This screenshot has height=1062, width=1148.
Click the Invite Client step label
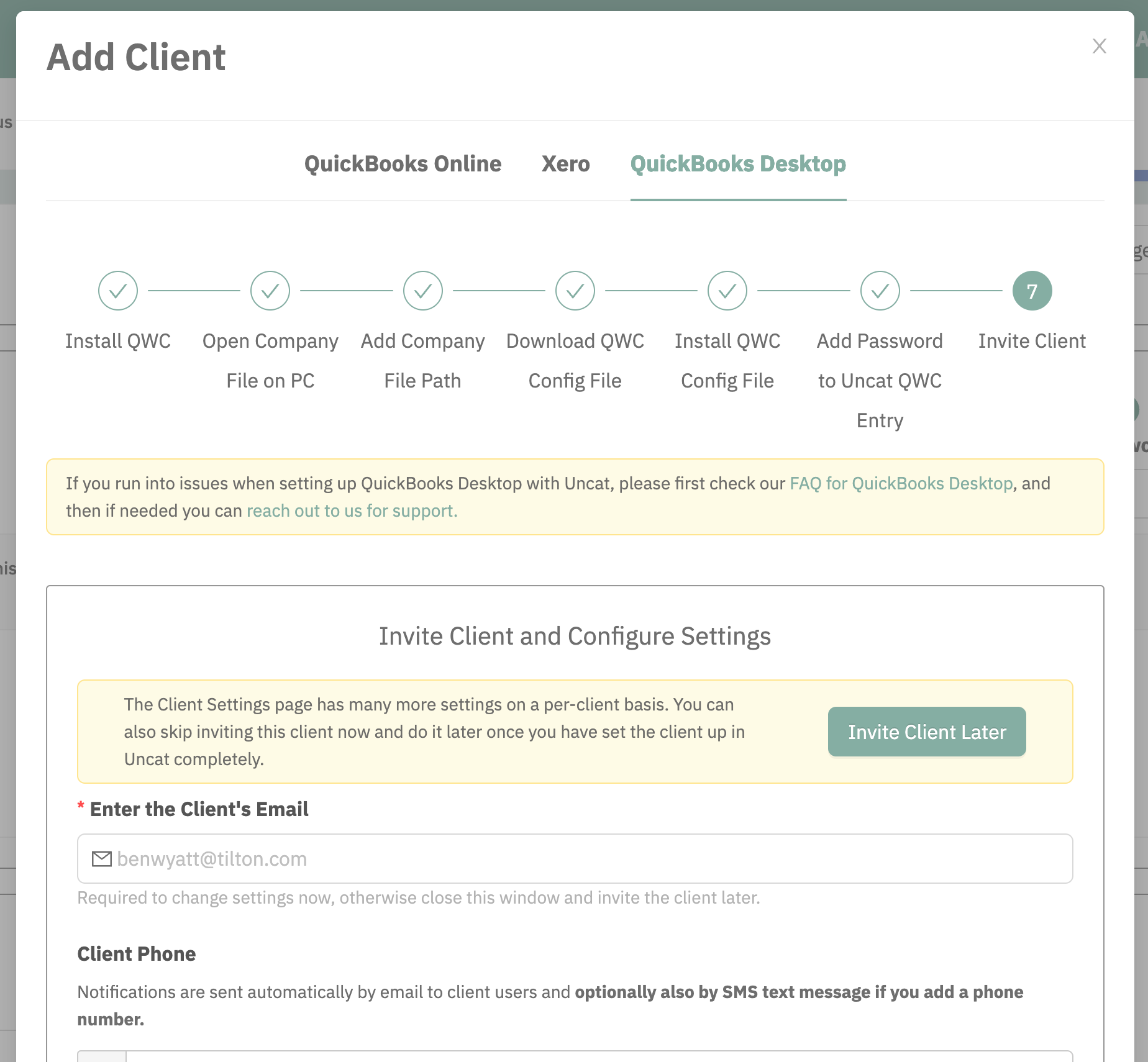1032,341
